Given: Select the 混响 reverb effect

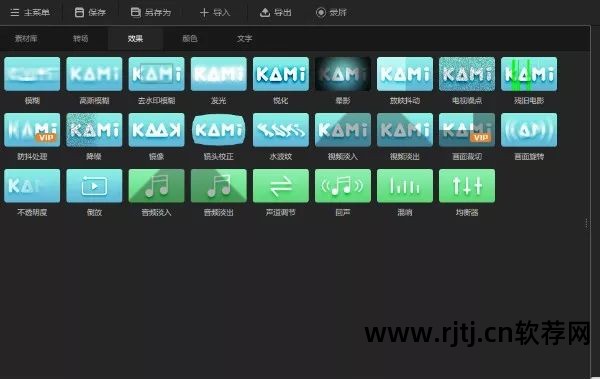Looking at the screenshot, I should point(405,186).
